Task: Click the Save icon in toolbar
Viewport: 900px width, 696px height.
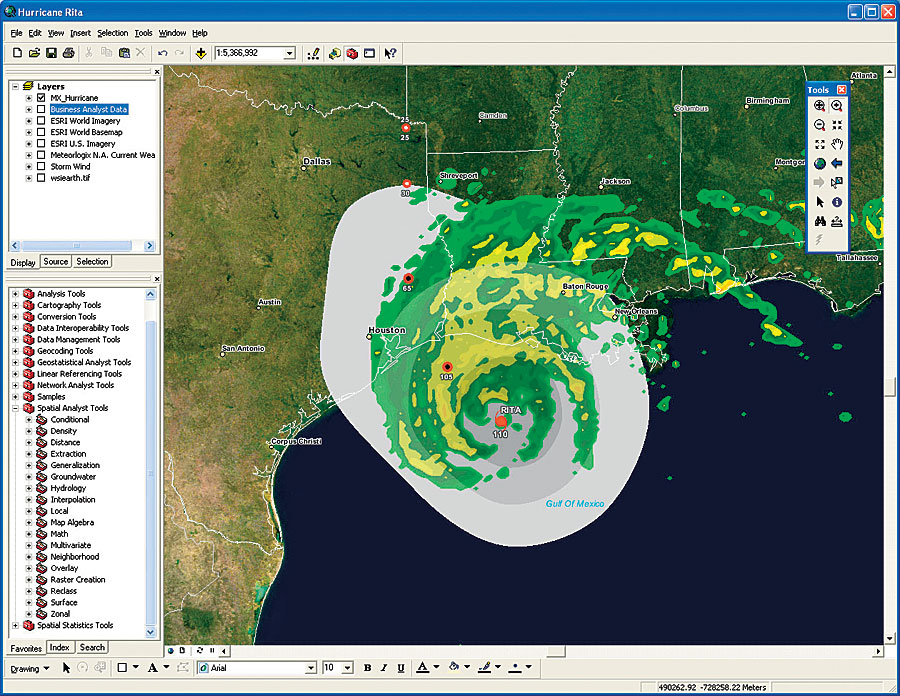Action: [51, 53]
